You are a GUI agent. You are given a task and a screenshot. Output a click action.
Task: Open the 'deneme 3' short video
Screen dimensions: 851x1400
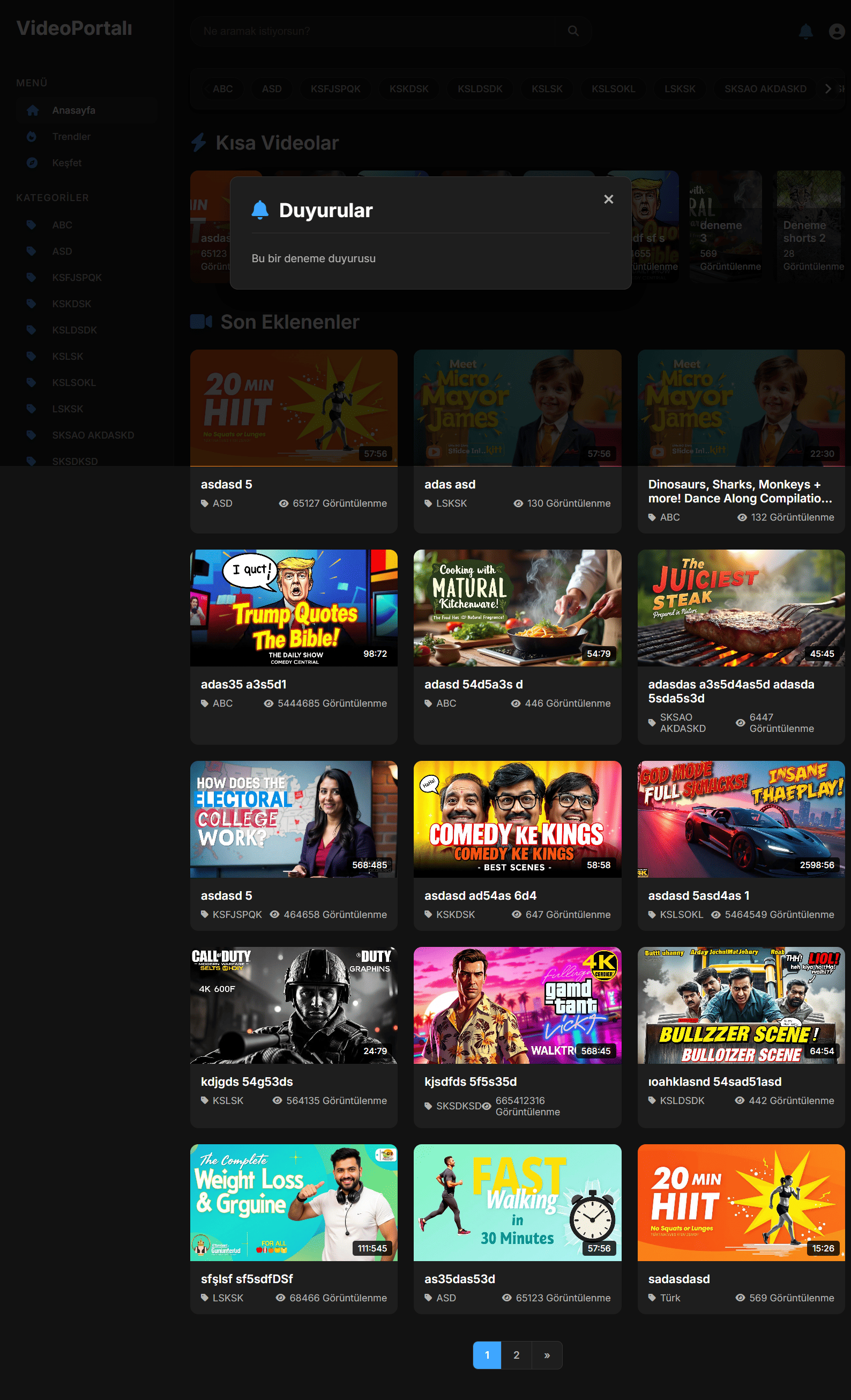tap(726, 226)
